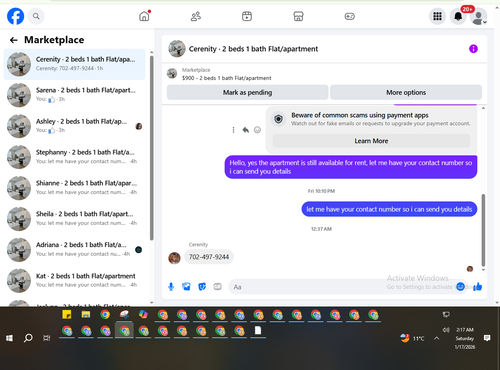Click the phone number message 702-497-9244

click(x=209, y=257)
